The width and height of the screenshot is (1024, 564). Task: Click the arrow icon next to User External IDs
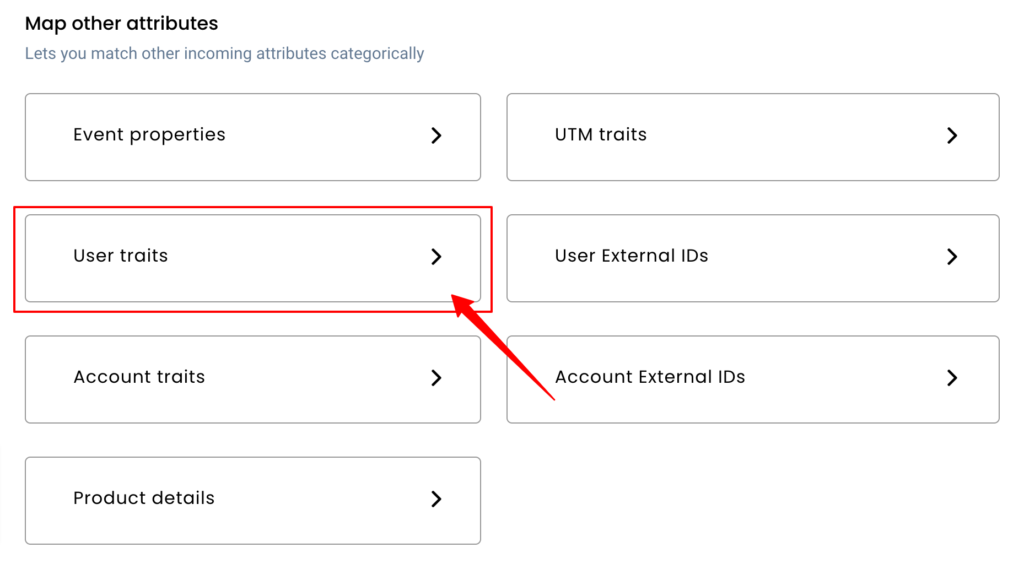pyautogui.click(x=952, y=257)
